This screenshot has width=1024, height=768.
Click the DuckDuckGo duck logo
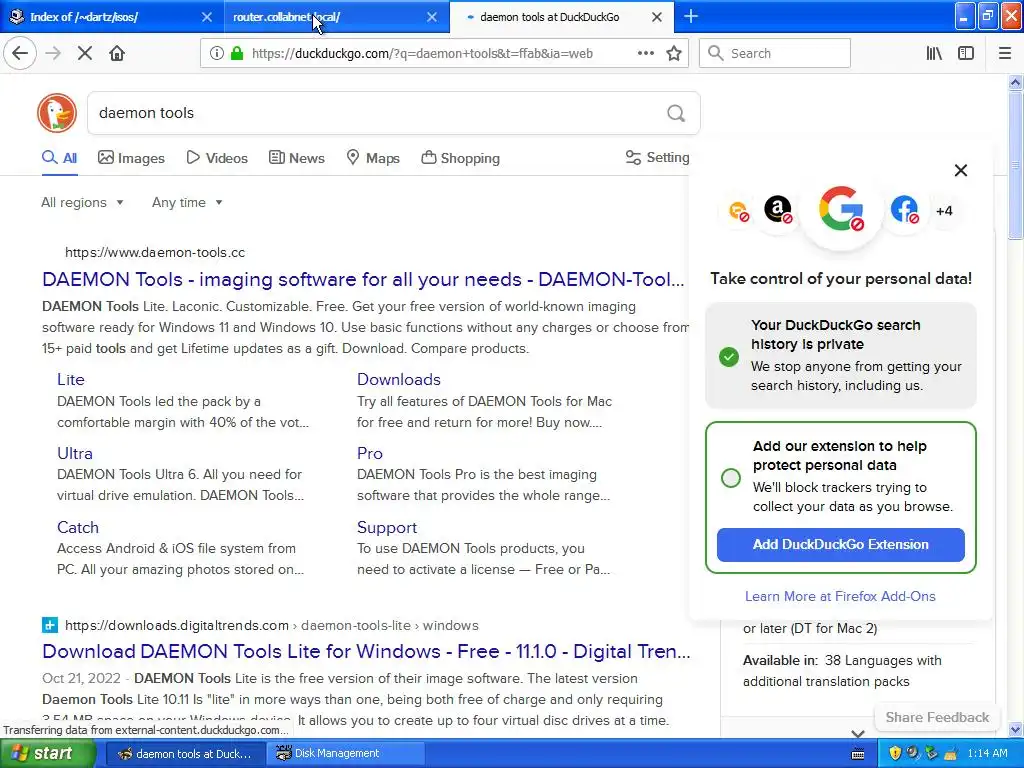click(x=57, y=113)
